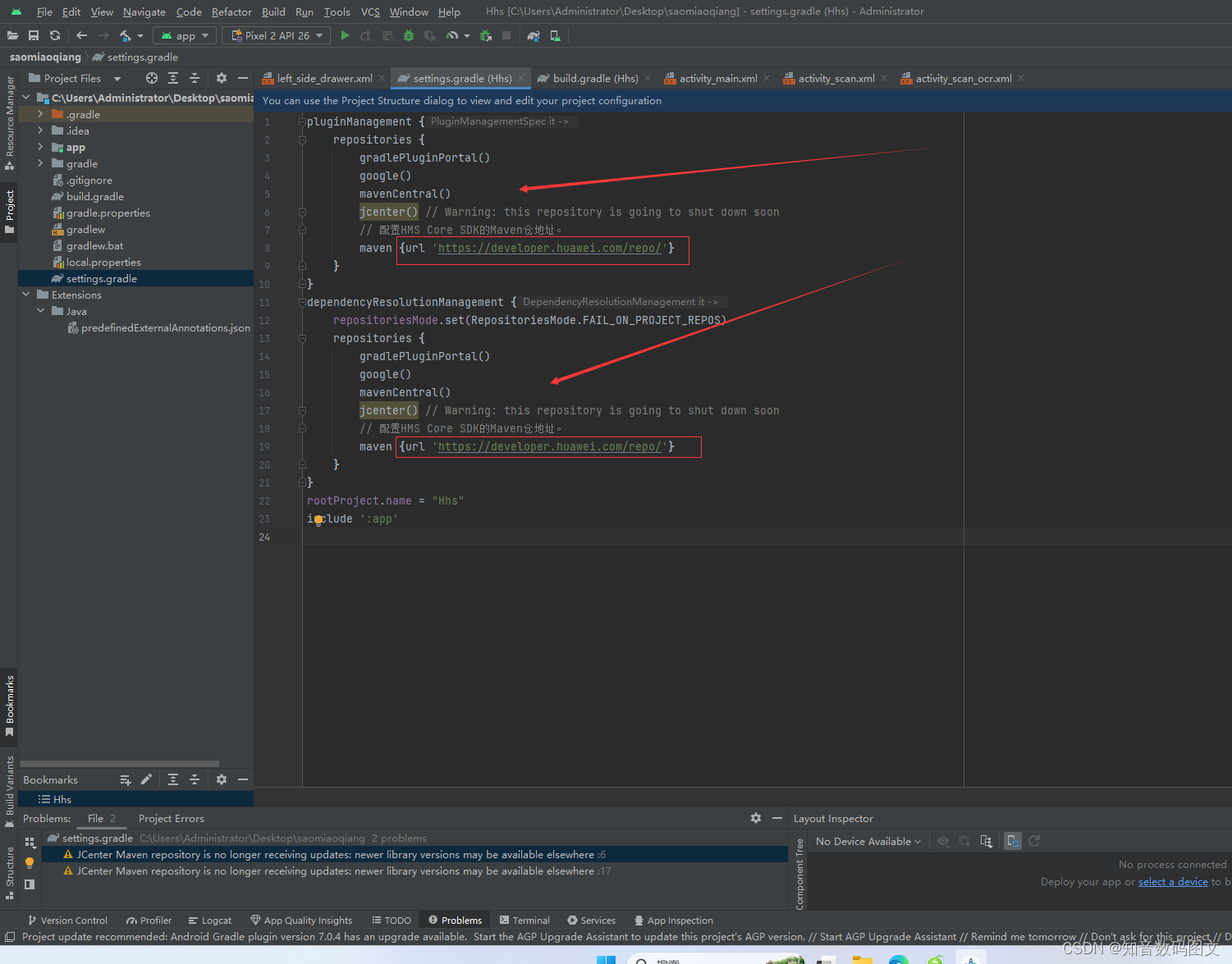Click the select a device link
1232x964 pixels.
point(1172,881)
